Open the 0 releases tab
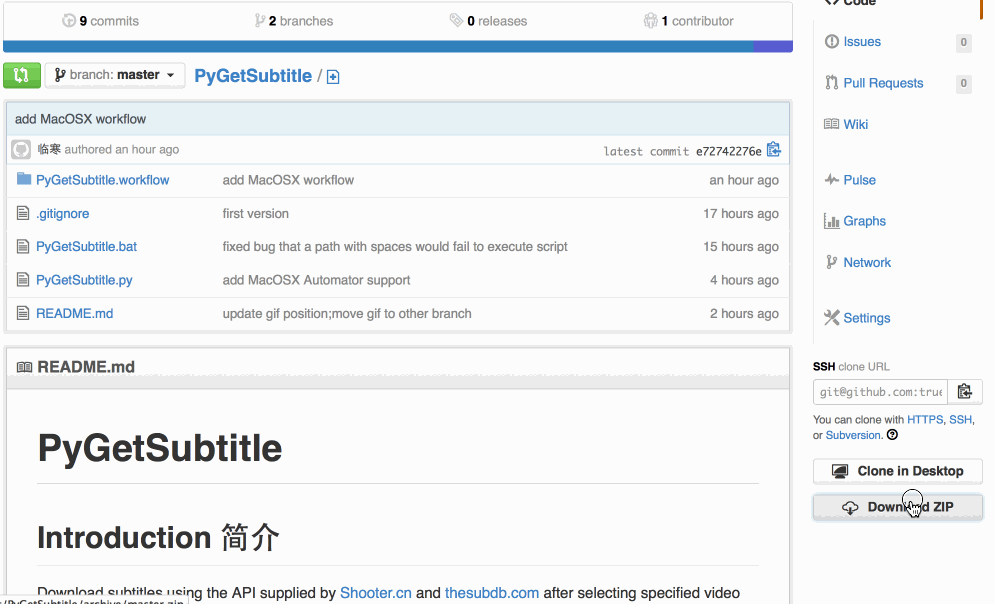This screenshot has width=995, height=604. 489,21
